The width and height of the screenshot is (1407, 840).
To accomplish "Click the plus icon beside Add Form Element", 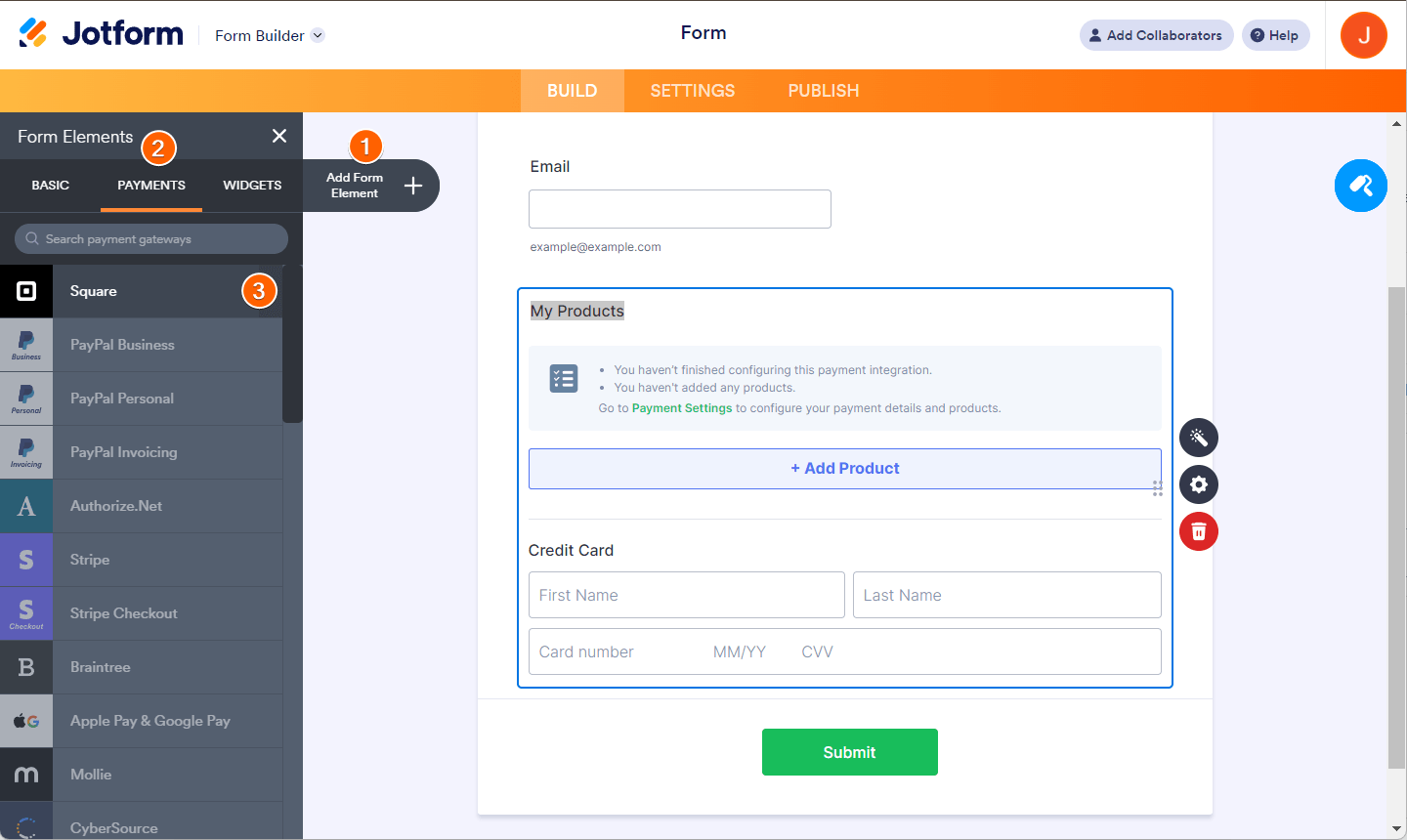I will tap(413, 186).
